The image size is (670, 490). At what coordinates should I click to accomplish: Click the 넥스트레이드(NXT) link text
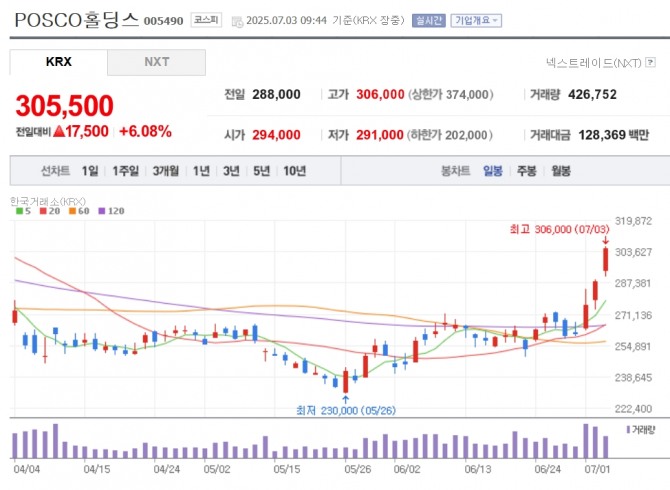click(x=594, y=63)
